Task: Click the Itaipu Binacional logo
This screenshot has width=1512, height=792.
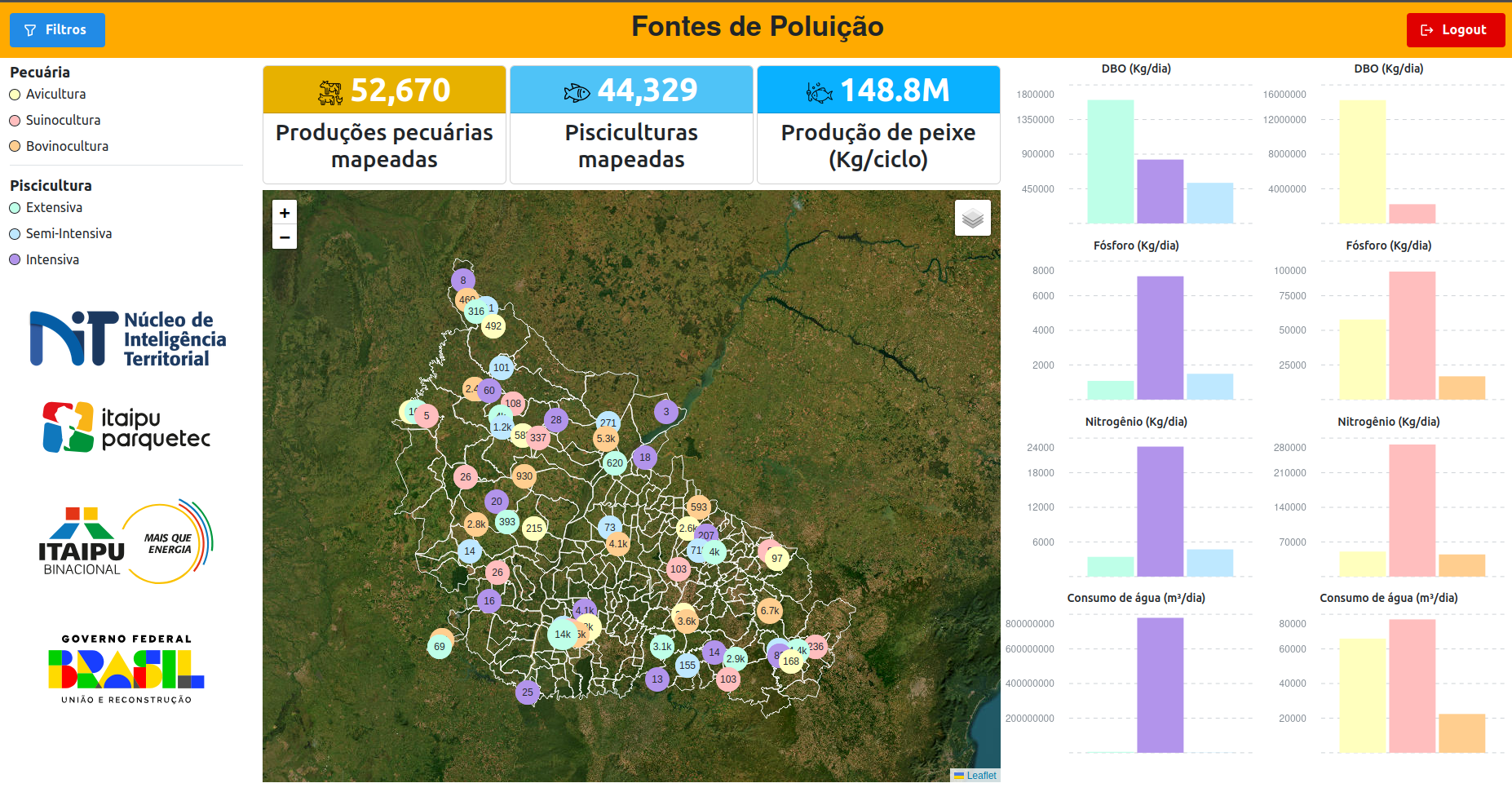Action: pyautogui.click(x=126, y=538)
